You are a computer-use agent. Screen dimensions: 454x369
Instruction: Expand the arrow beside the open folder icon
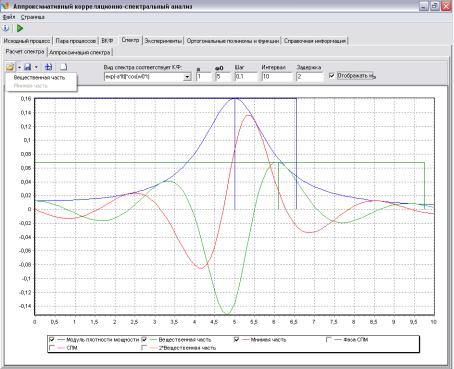coord(19,68)
